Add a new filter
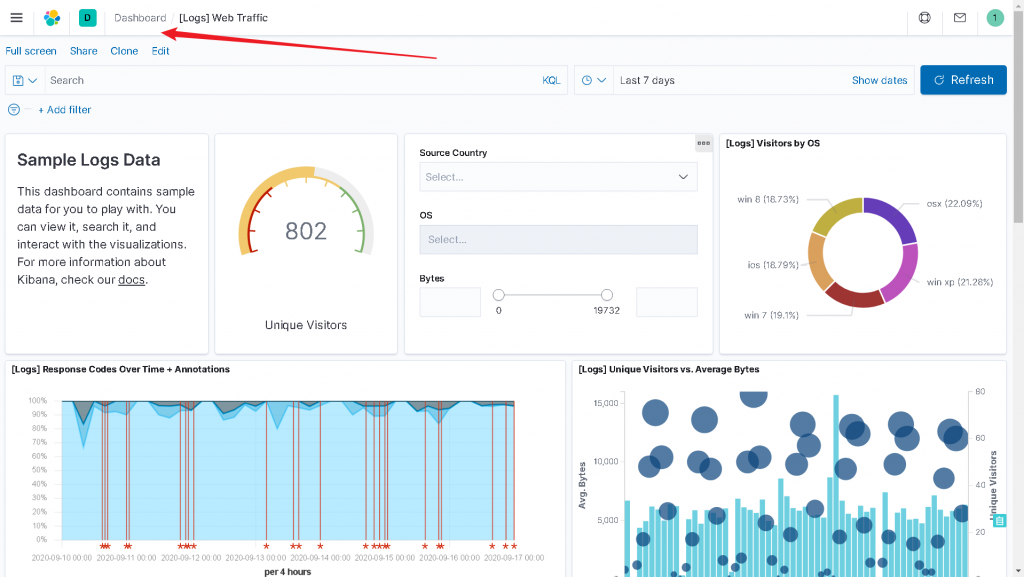This screenshot has height=577, width=1024. 65,110
